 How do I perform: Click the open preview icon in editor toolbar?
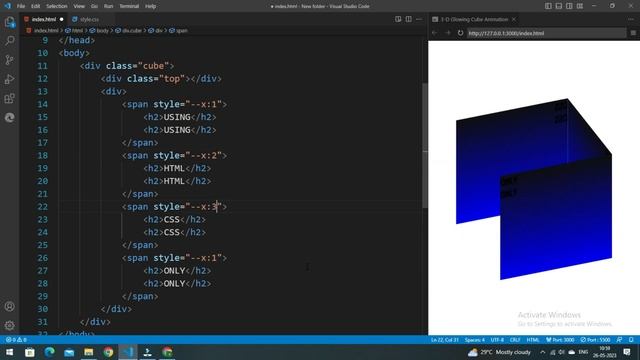398,19
